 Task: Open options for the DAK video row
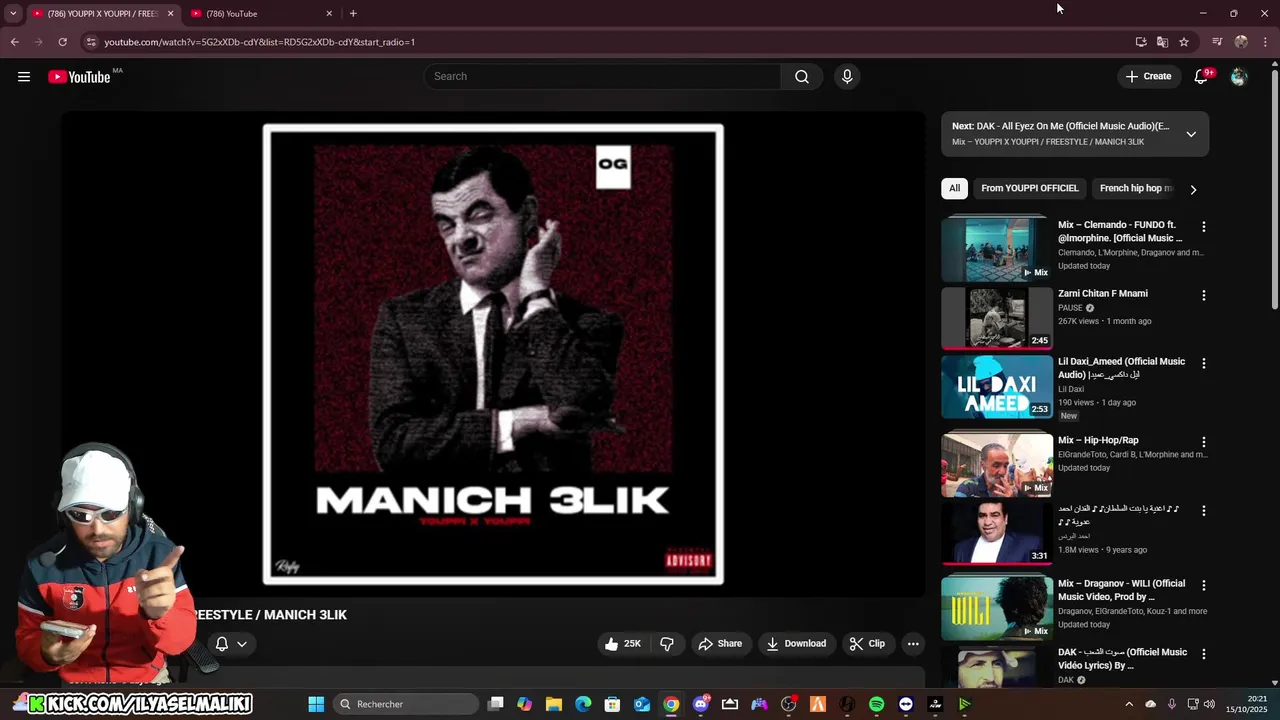pos(1204,654)
